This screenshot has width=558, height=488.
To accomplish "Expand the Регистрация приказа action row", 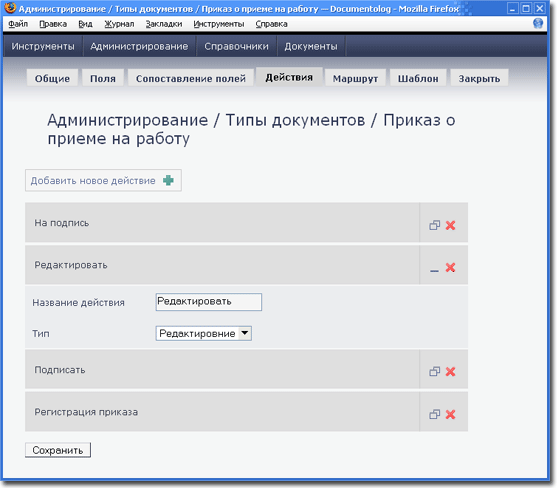I will point(434,414).
